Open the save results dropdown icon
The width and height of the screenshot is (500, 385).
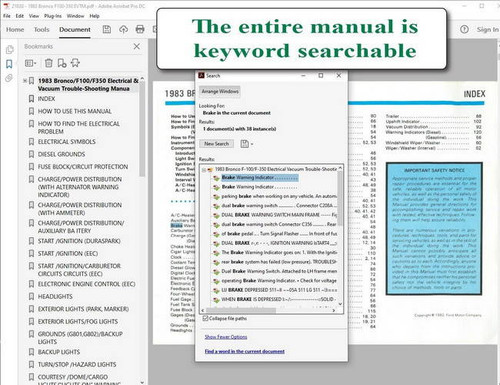(x=247, y=144)
